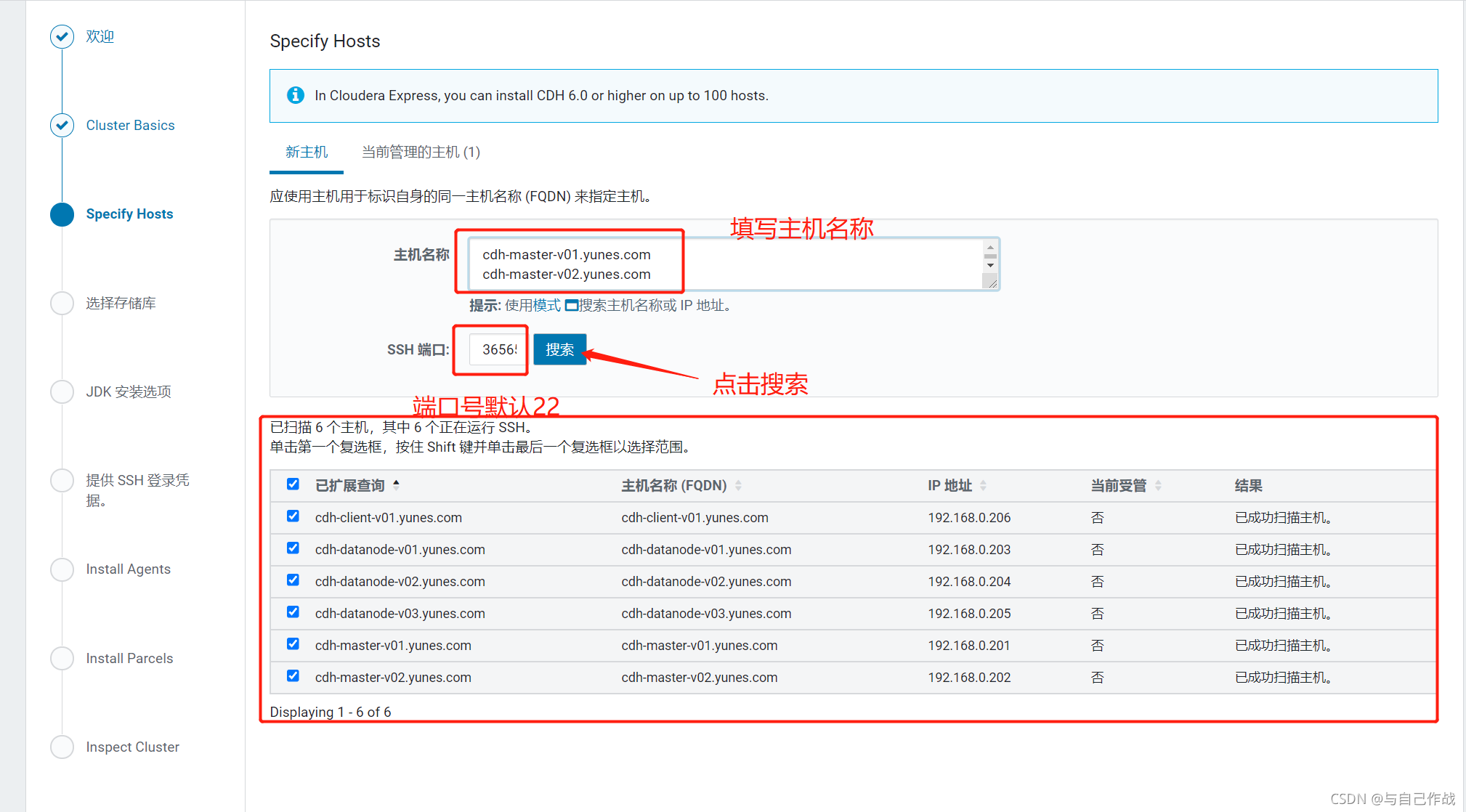Click sort arrows on currently managed column

coord(1158,485)
